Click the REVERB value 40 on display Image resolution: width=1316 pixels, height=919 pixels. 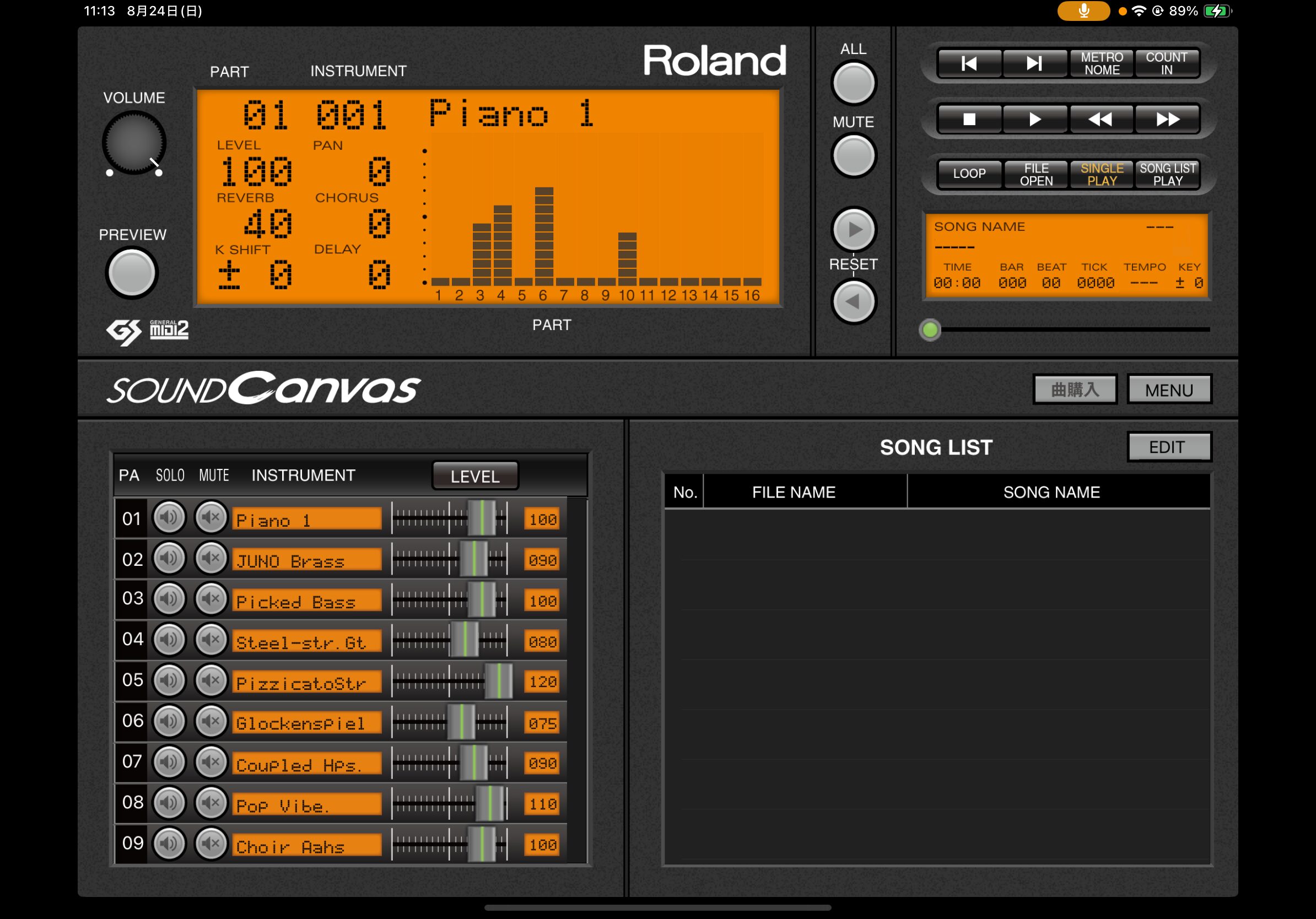[268, 224]
